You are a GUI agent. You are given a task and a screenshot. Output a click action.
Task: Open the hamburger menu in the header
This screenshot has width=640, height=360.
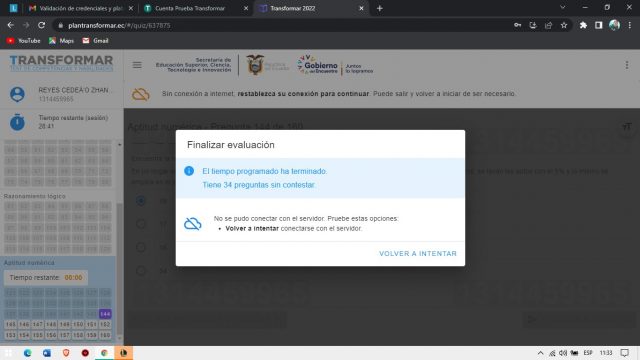(137, 65)
